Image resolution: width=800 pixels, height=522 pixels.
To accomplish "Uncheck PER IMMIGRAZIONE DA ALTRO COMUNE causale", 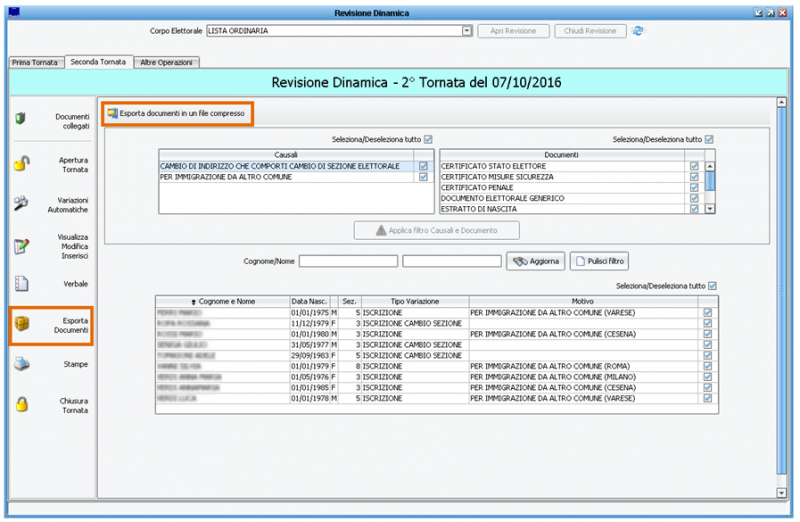I will coord(424,177).
